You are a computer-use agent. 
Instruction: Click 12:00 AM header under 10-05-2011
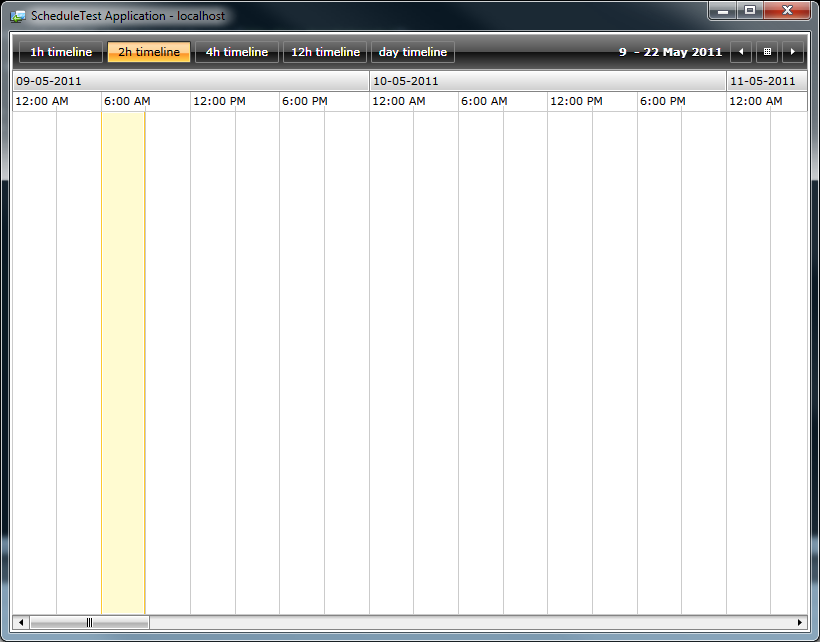click(414, 101)
